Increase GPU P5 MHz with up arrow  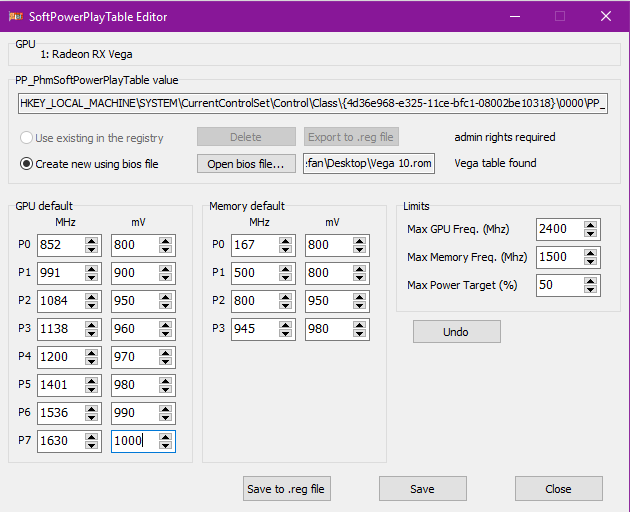91,381
